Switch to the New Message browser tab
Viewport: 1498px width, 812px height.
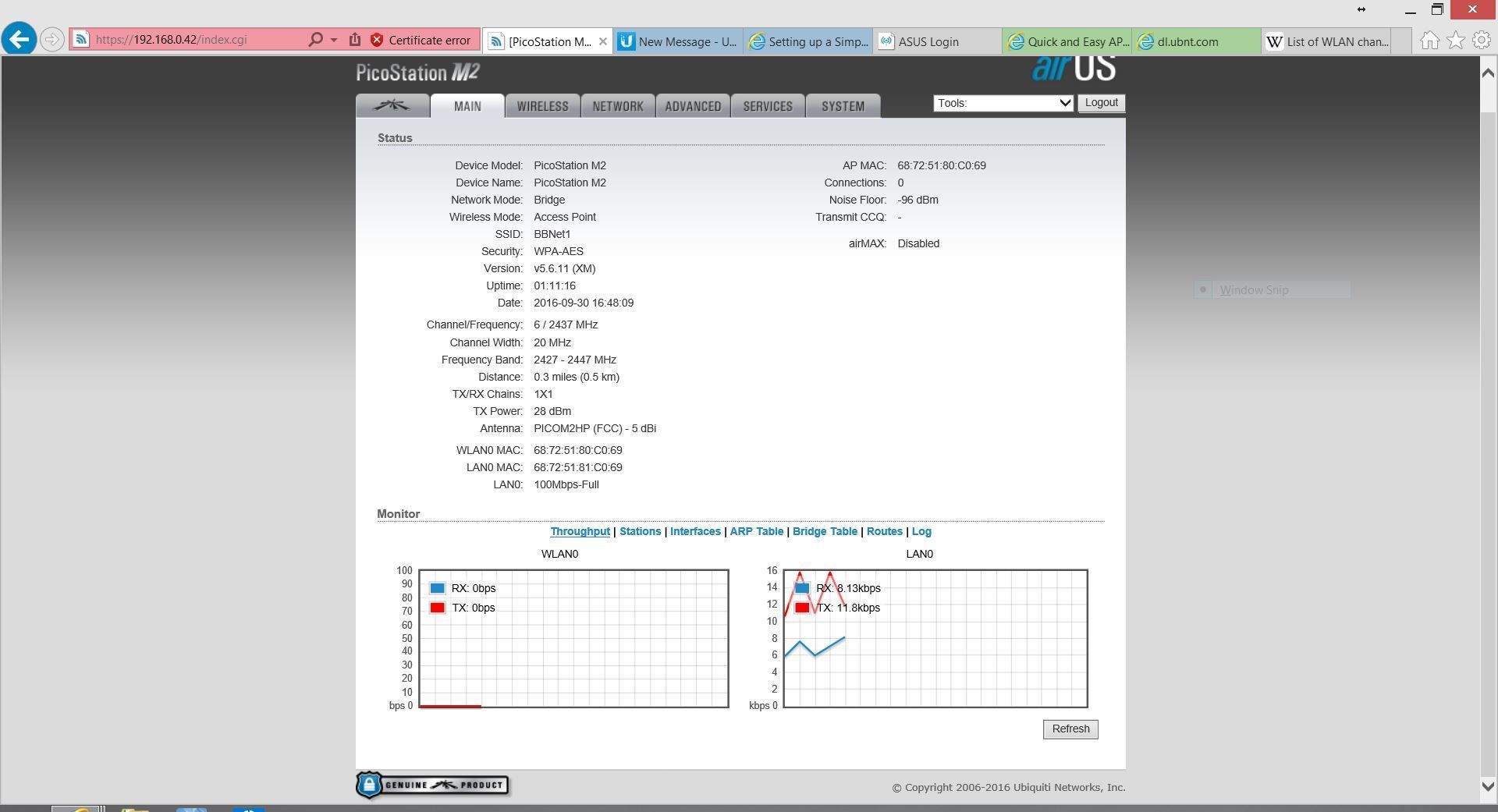pos(677,41)
